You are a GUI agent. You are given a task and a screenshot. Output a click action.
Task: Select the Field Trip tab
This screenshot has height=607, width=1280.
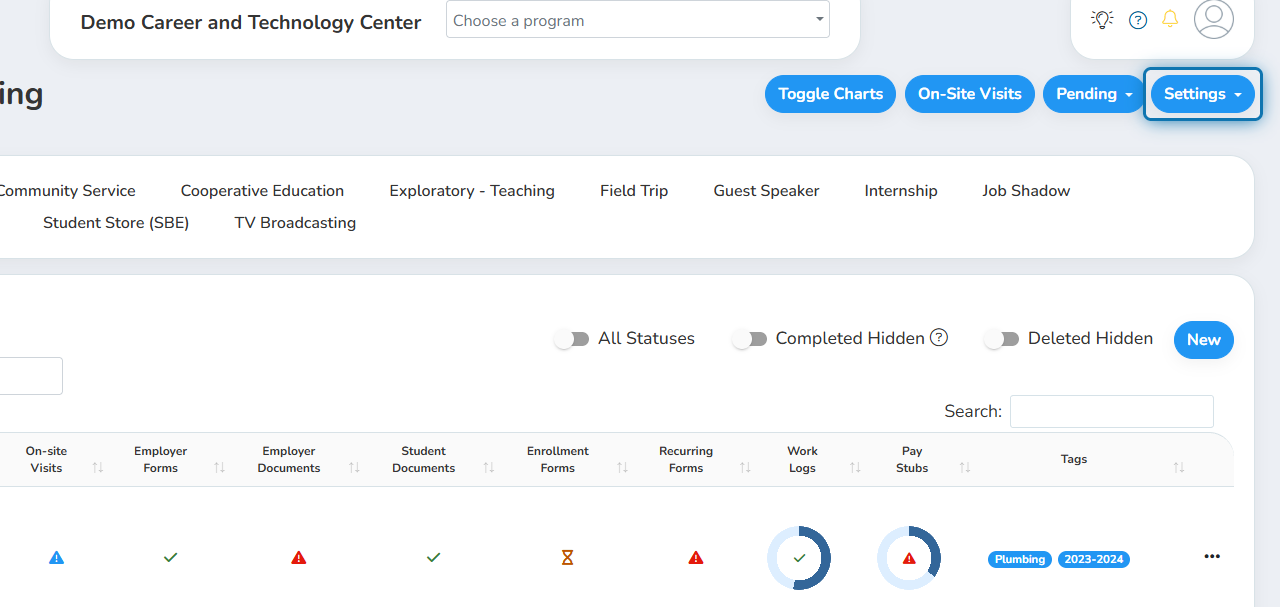coord(634,190)
